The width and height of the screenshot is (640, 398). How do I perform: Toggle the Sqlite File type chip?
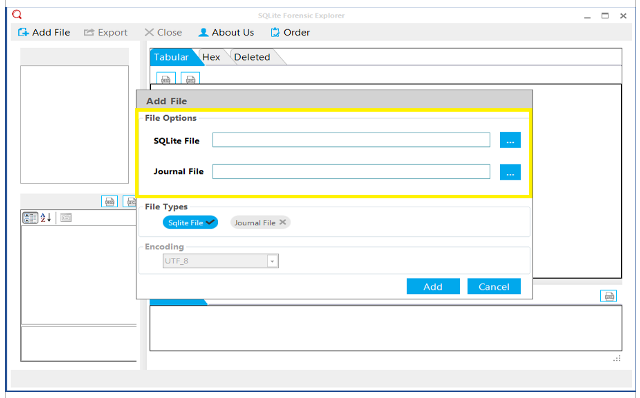(x=190, y=222)
